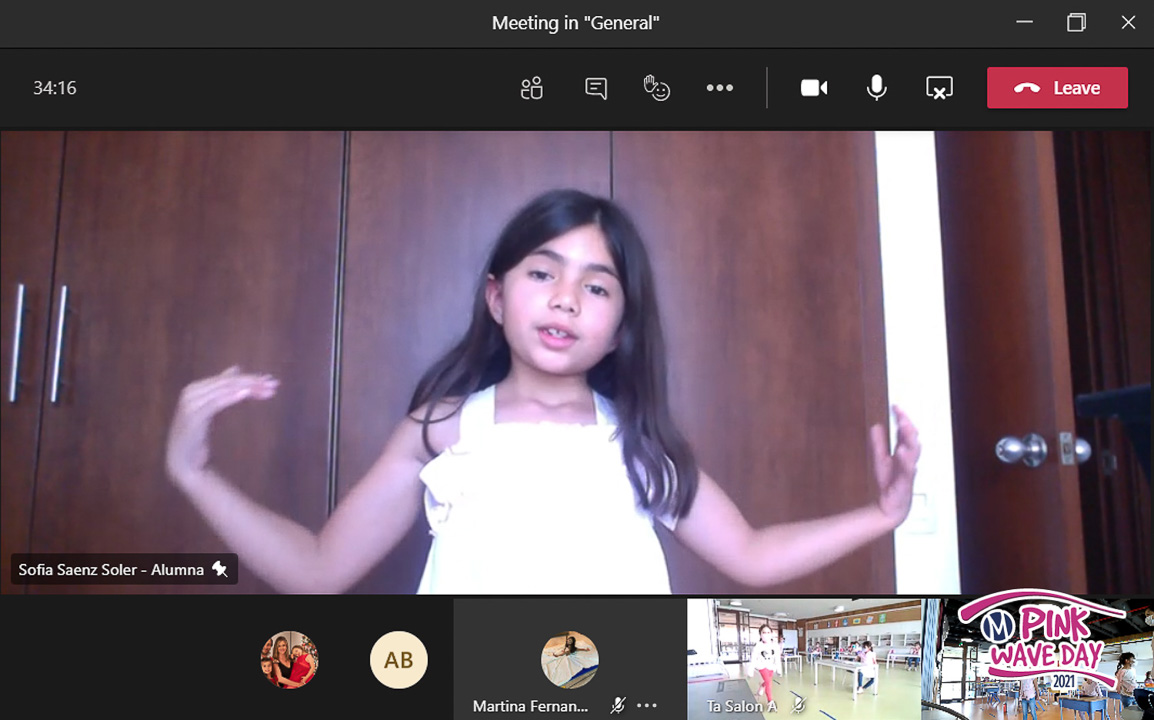Open the participants panel
The image size is (1154, 720).
531,88
